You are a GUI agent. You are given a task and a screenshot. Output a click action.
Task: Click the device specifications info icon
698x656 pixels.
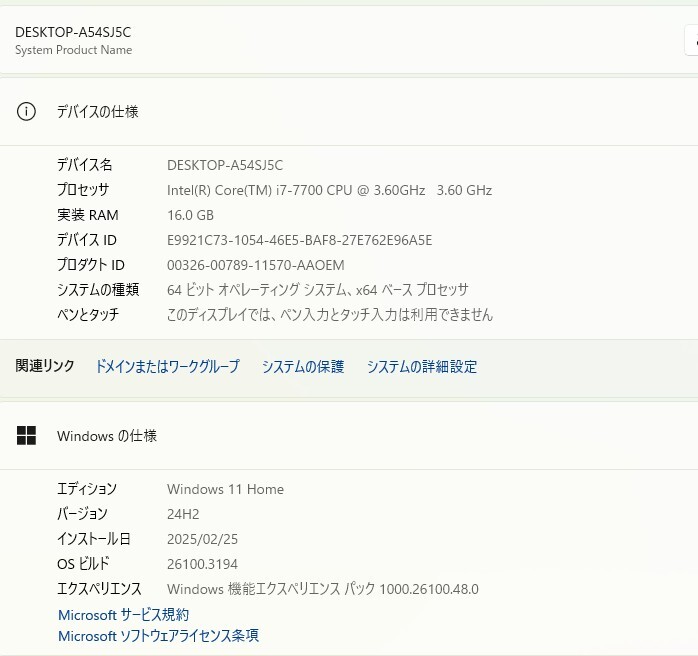point(26,111)
